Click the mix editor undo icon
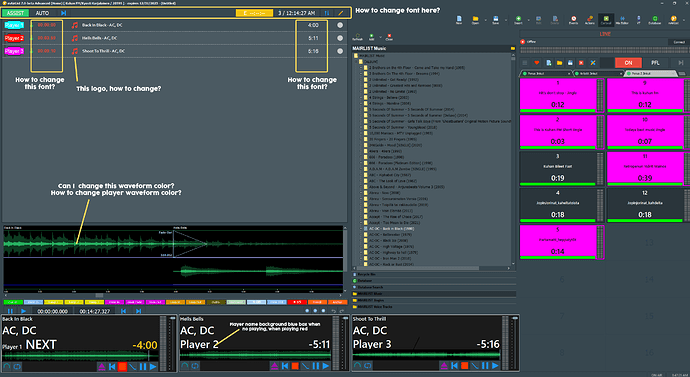 pyautogui.click(x=334, y=311)
